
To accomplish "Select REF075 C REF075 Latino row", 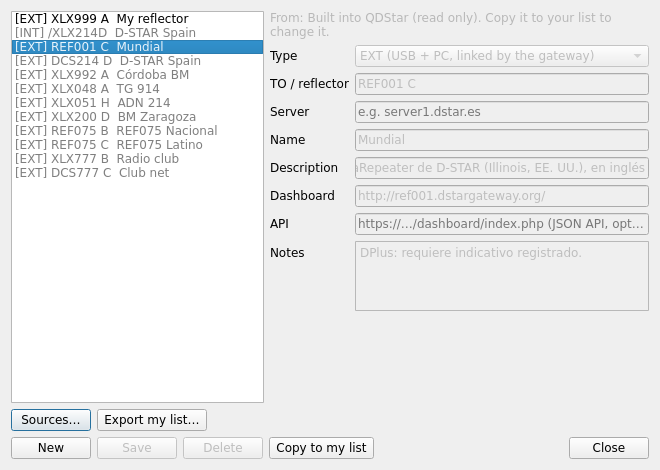I will pyautogui.click(x=137, y=145).
